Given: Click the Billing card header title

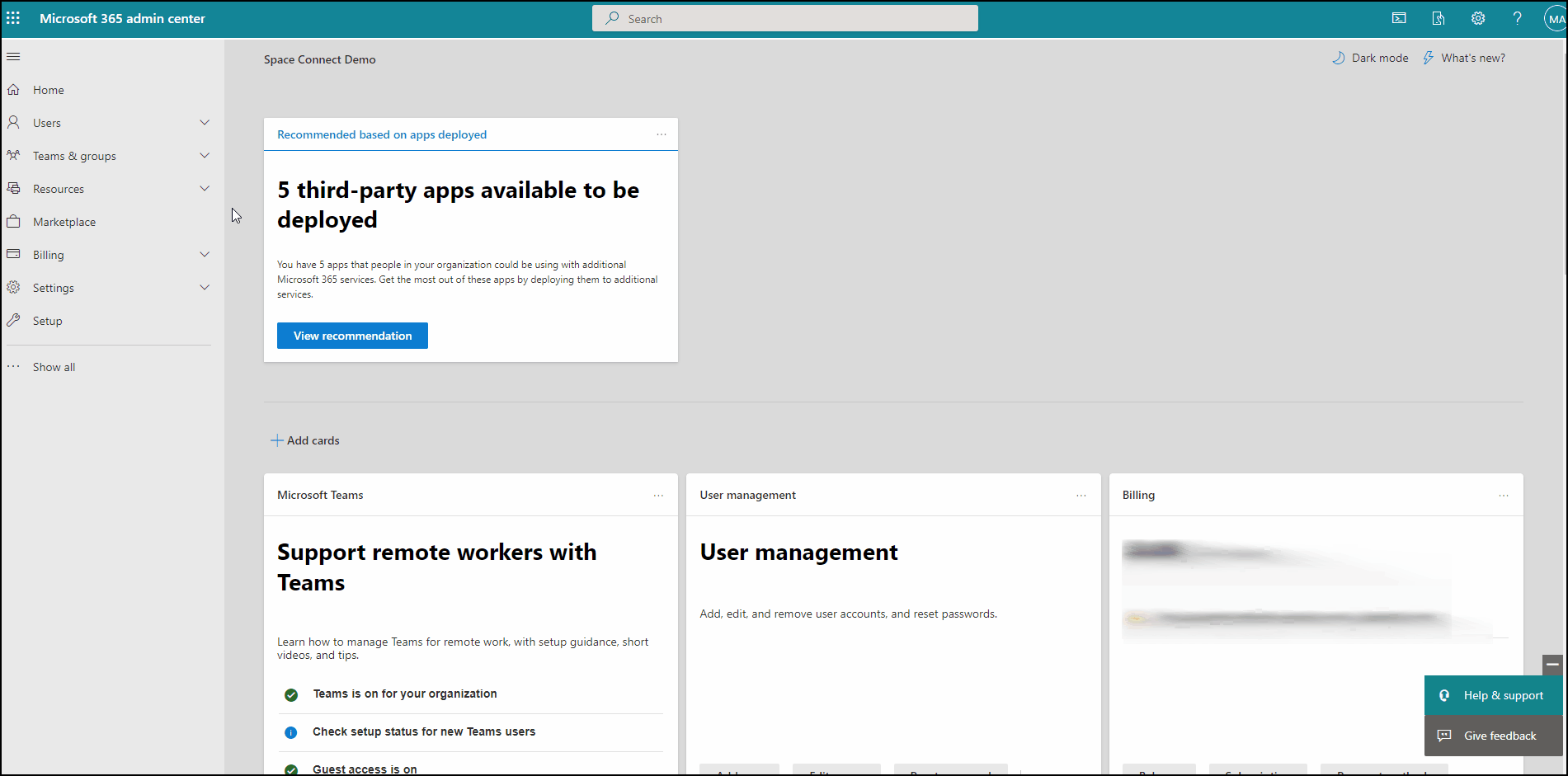Looking at the screenshot, I should pos(1138,495).
